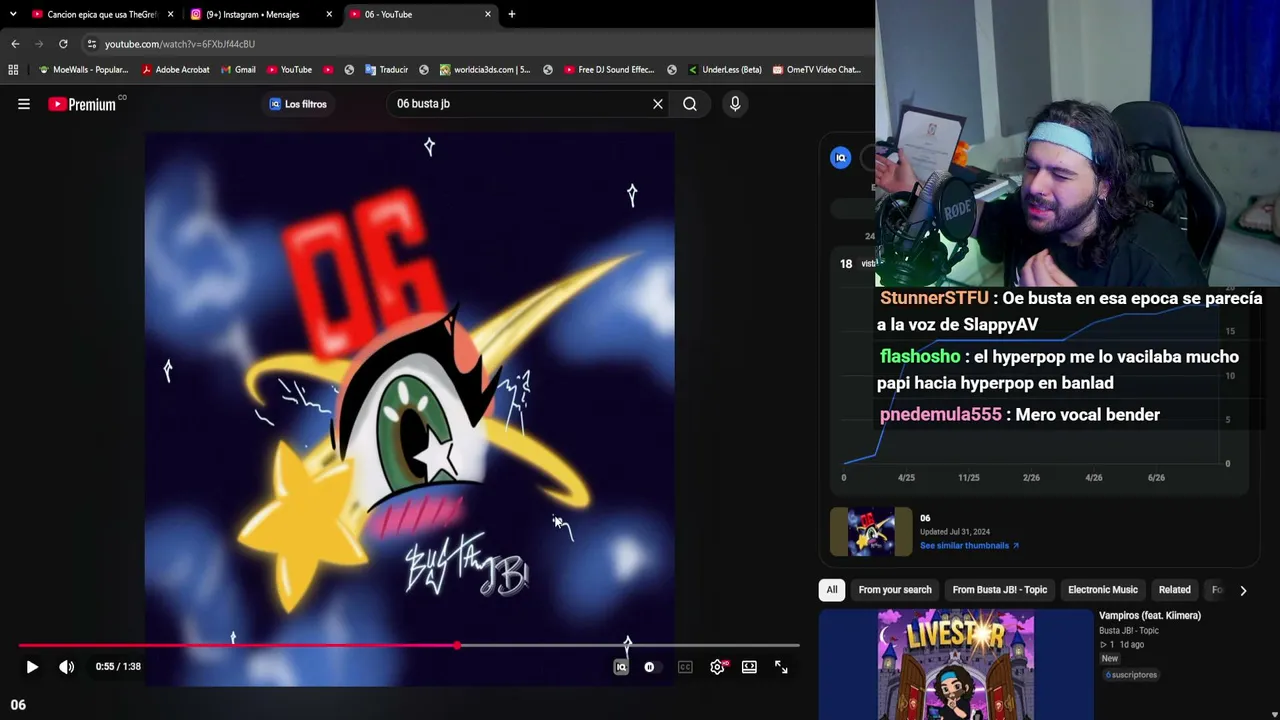The height and width of the screenshot is (720, 1280).
Task: Click the 0:55 / 1:38 time display
Action: tap(118, 667)
